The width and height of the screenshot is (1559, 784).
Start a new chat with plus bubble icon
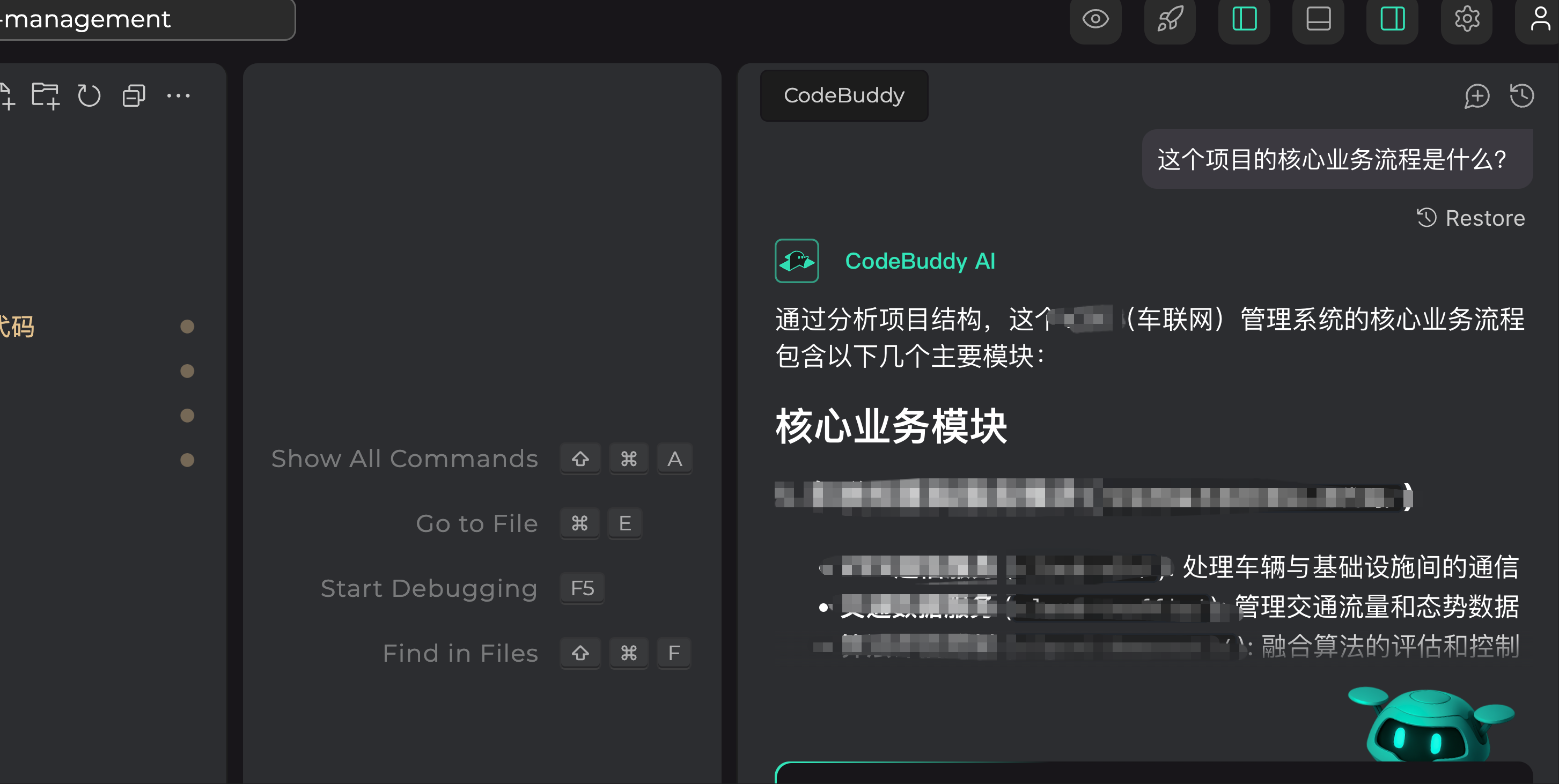1477,95
